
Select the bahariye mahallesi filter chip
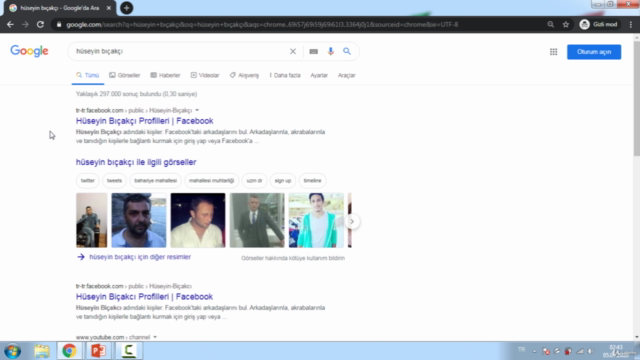[156, 180]
